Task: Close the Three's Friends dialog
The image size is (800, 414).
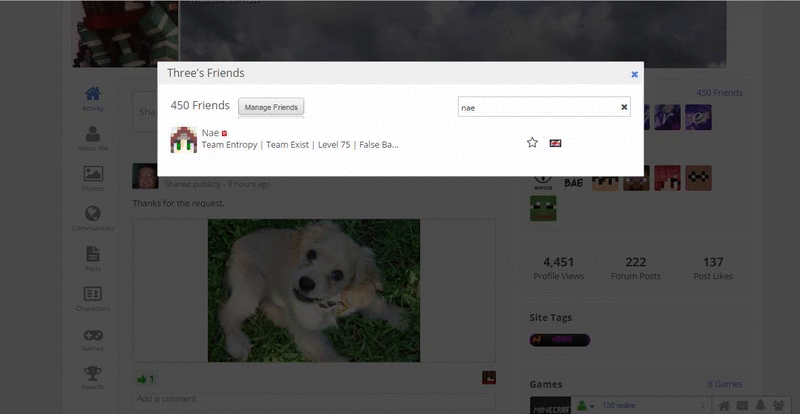Action: point(634,74)
